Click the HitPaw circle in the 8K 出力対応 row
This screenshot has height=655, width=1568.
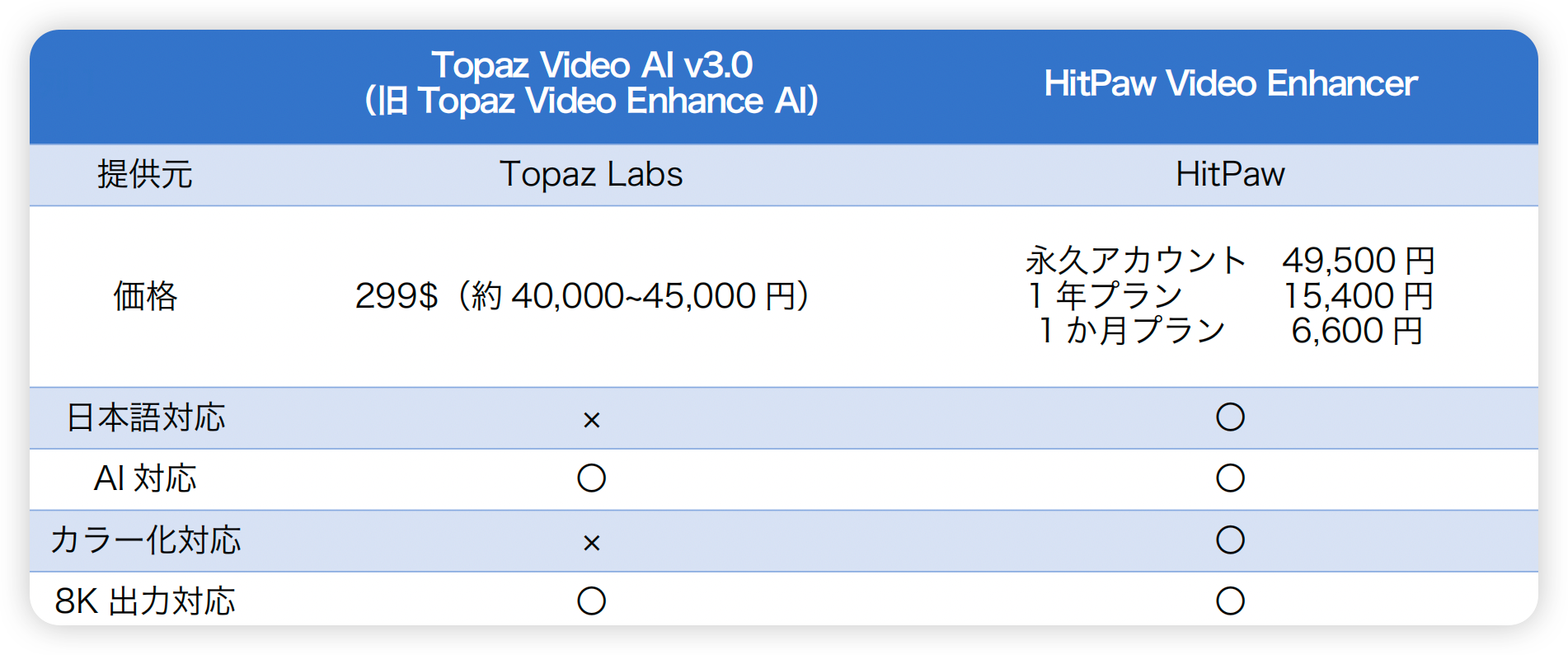[1230, 601]
